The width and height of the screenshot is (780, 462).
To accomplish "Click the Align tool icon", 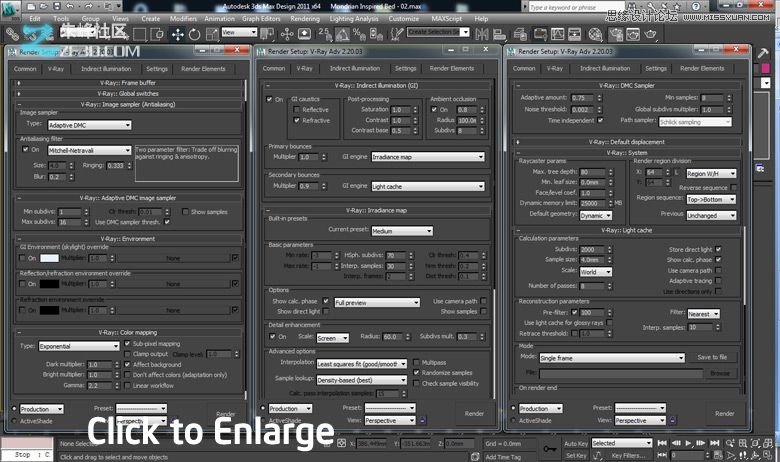I will (499, 34).
